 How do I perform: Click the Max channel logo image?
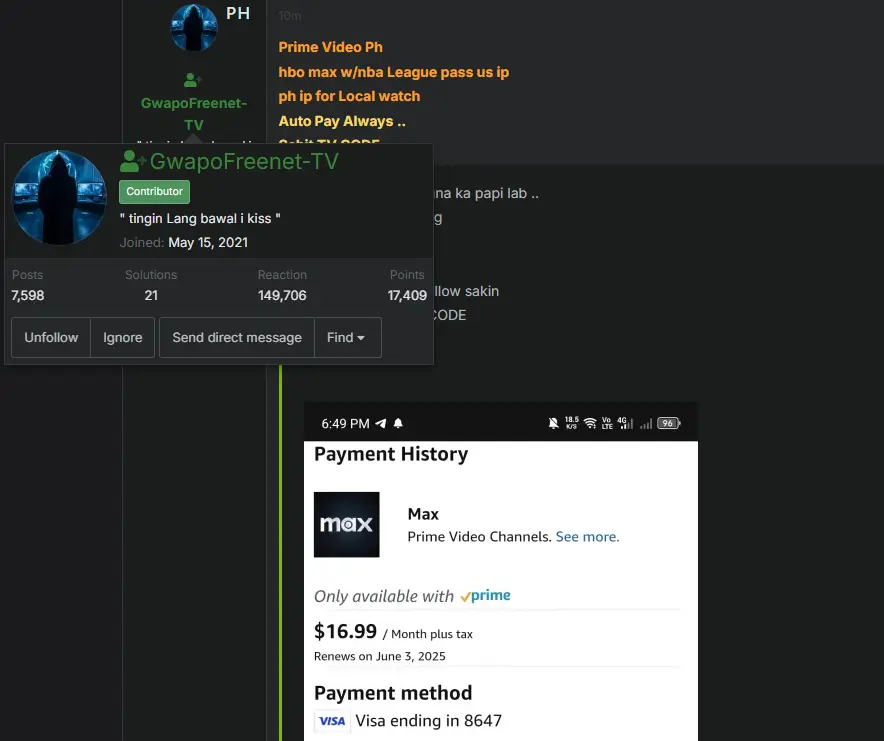(x=347, y=524)
